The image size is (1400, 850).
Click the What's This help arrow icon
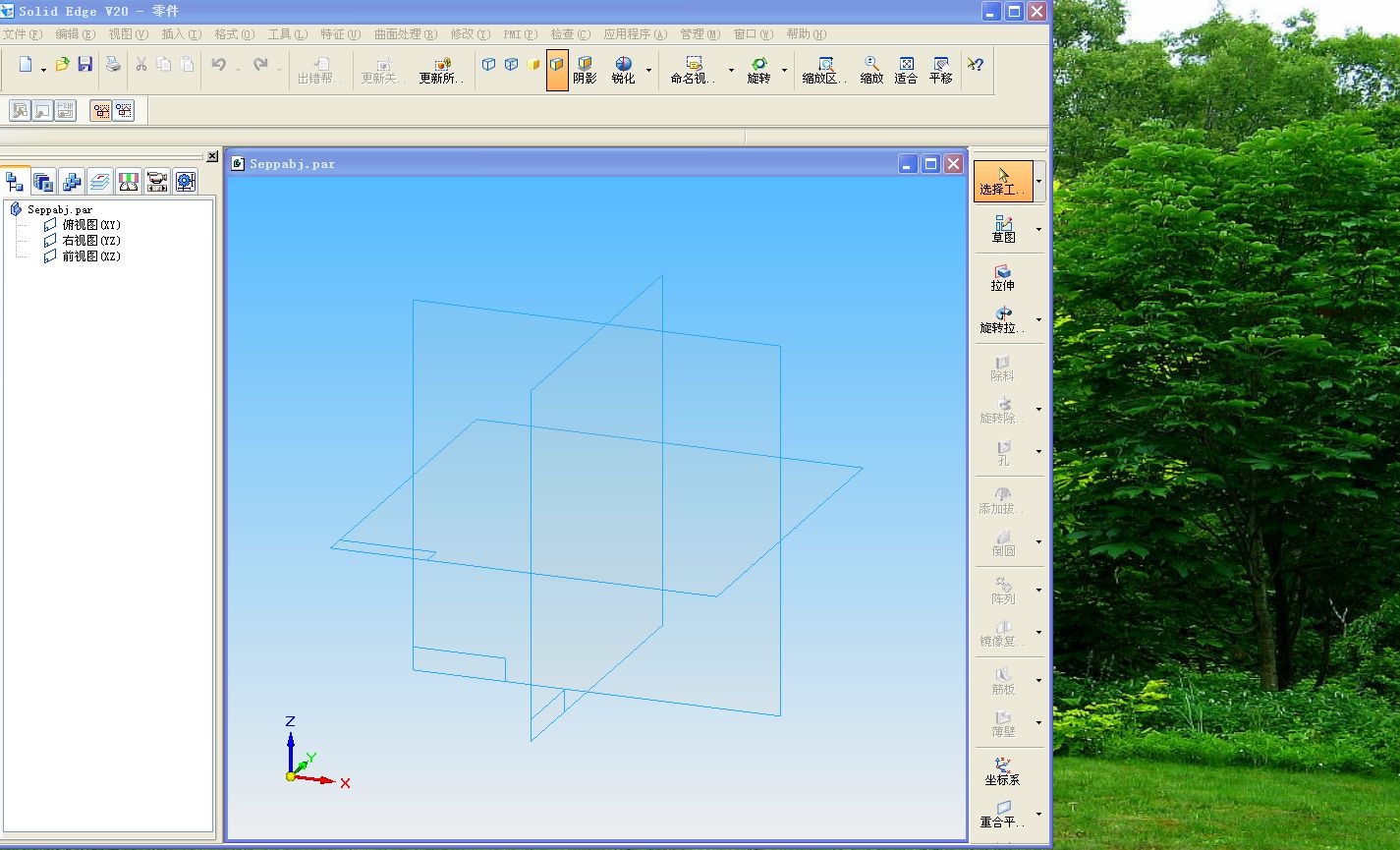coord(975,65)
